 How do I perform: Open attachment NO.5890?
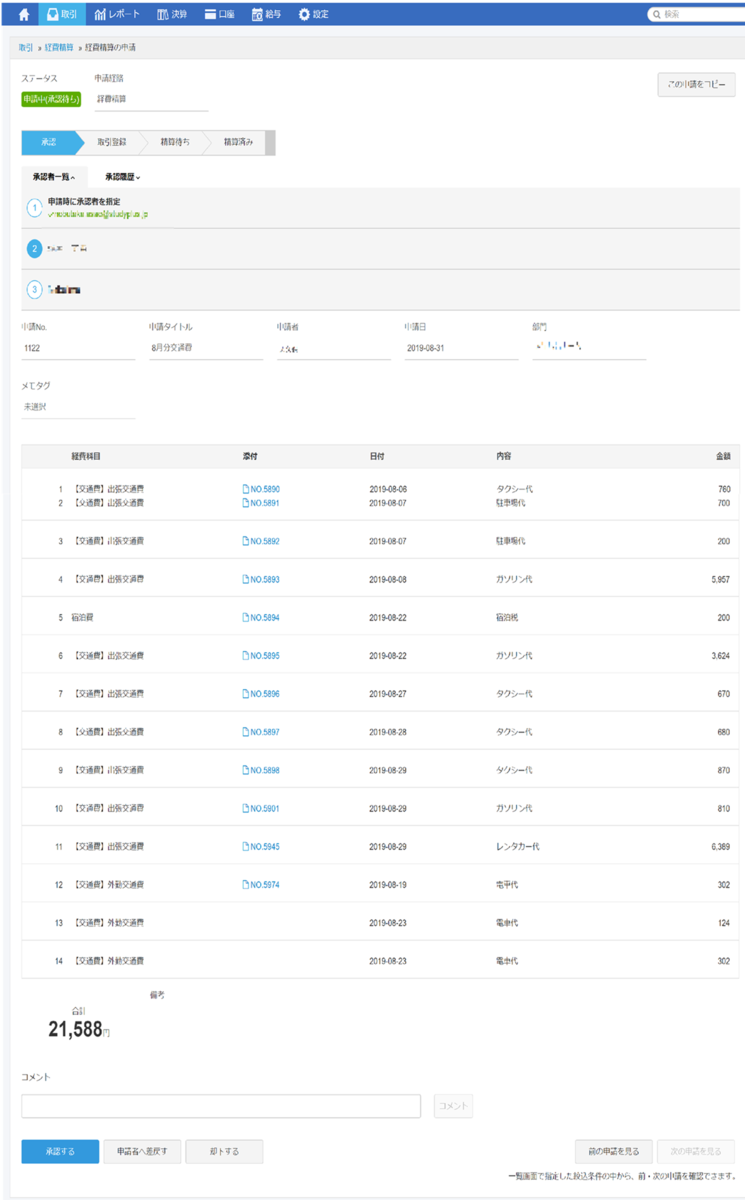point(261,489)
